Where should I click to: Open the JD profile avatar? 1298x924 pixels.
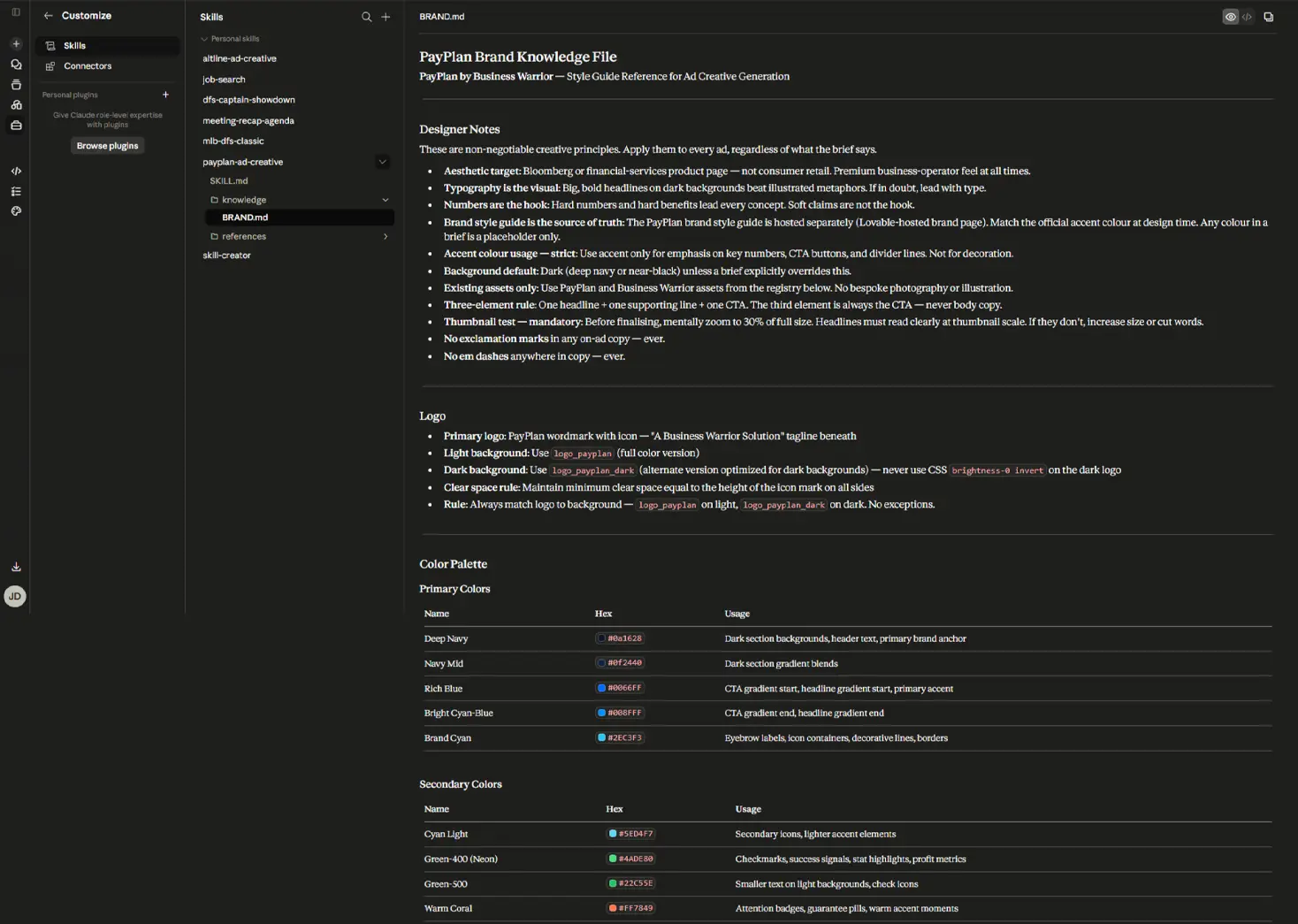[x=15, y=596]
